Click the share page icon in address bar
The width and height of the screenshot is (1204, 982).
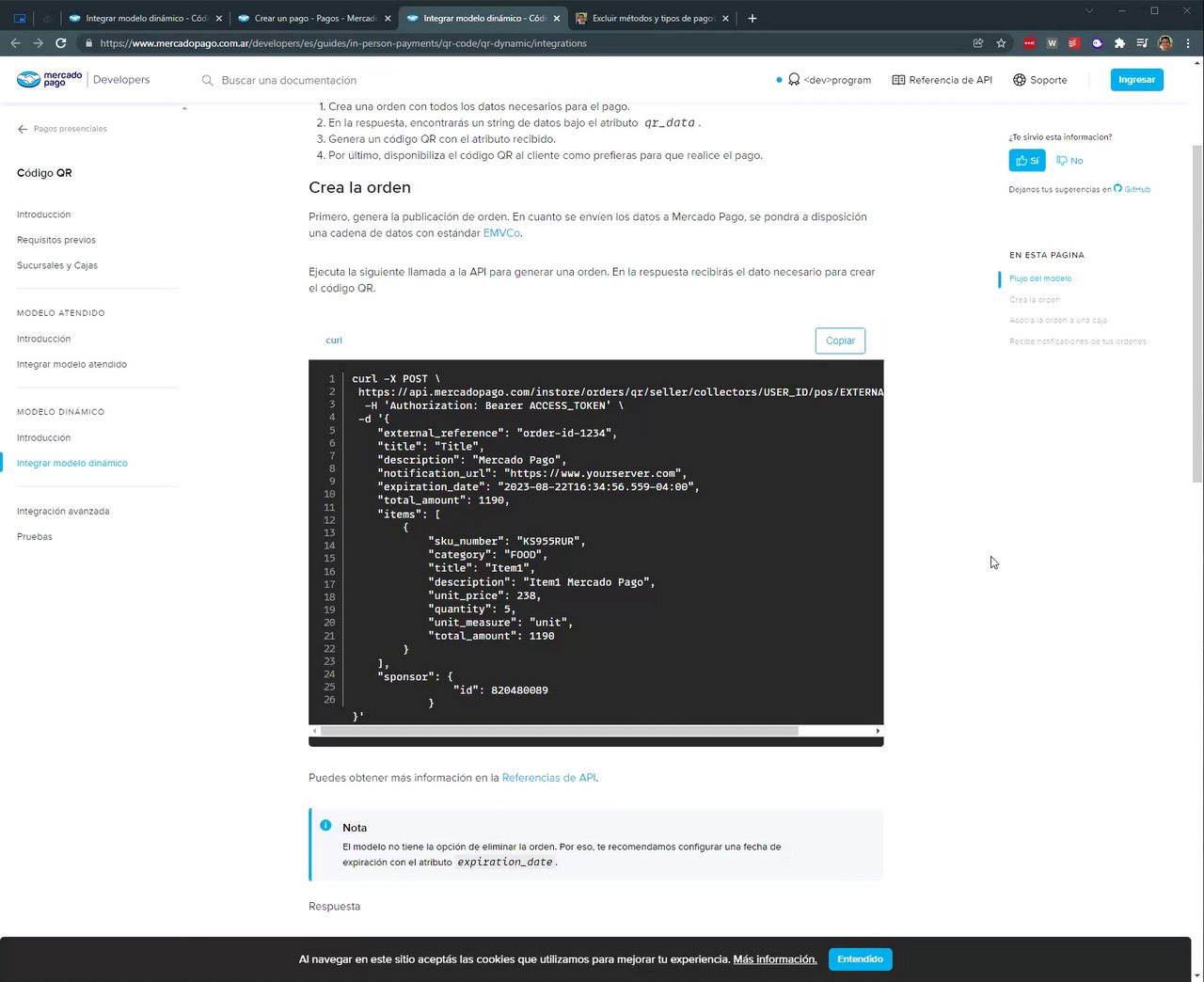[978, 43]
